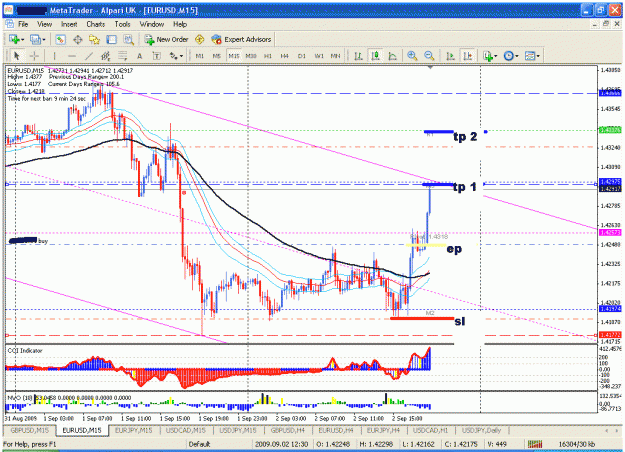Screen dimensions: 625x452
Task: Expand the New Chart dropdown arrow
Action: pyautogui.click(x=23, y=39)
